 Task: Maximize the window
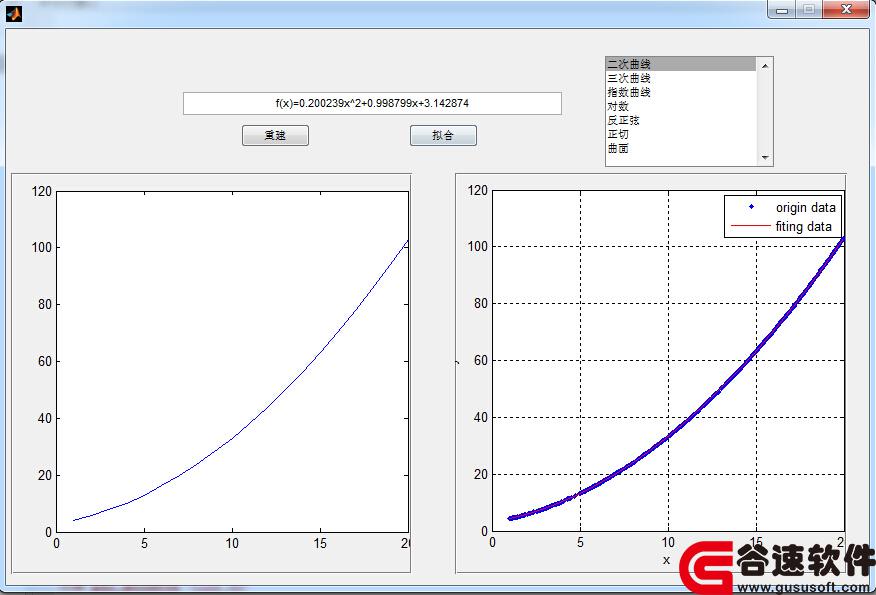point(808,9)
